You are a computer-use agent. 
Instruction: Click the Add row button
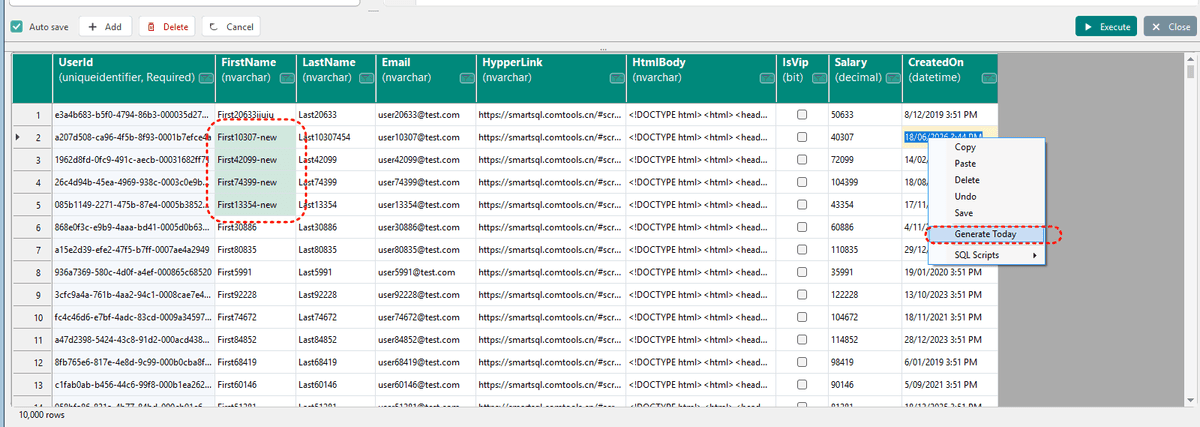[105, 27]
